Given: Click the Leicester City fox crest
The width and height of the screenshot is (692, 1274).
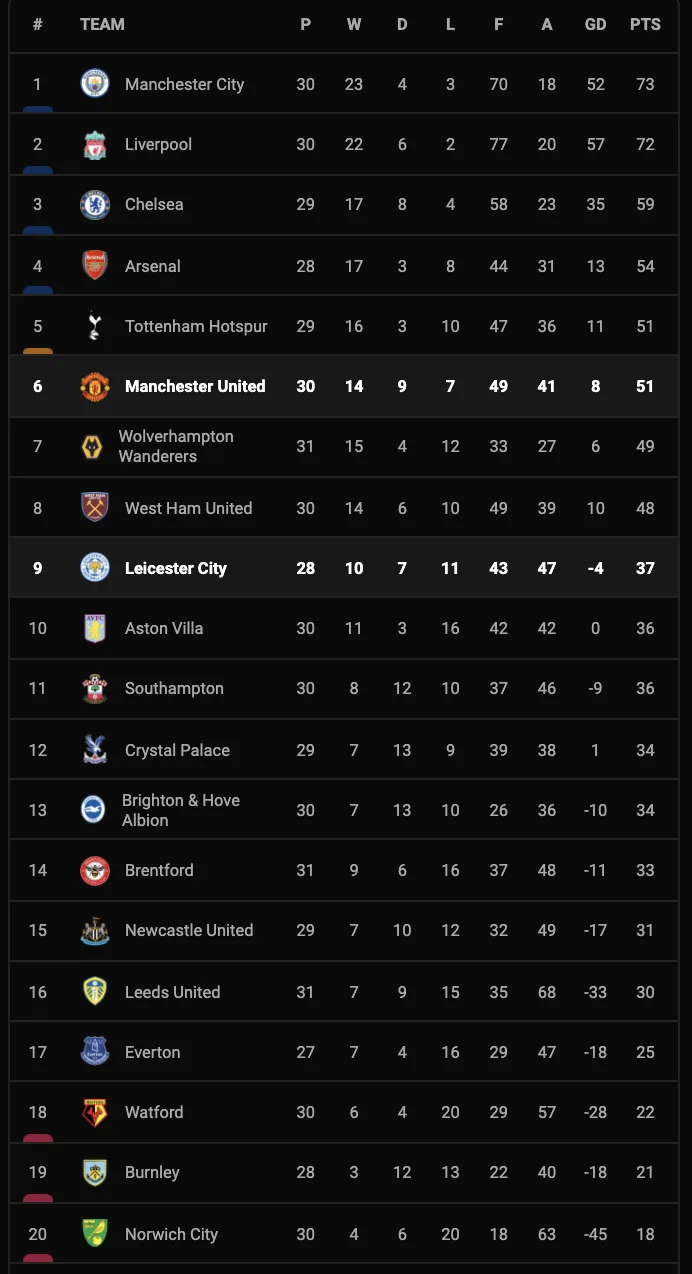Looking at the screenshot, I should pyautogui.click(x=95, y=568).
